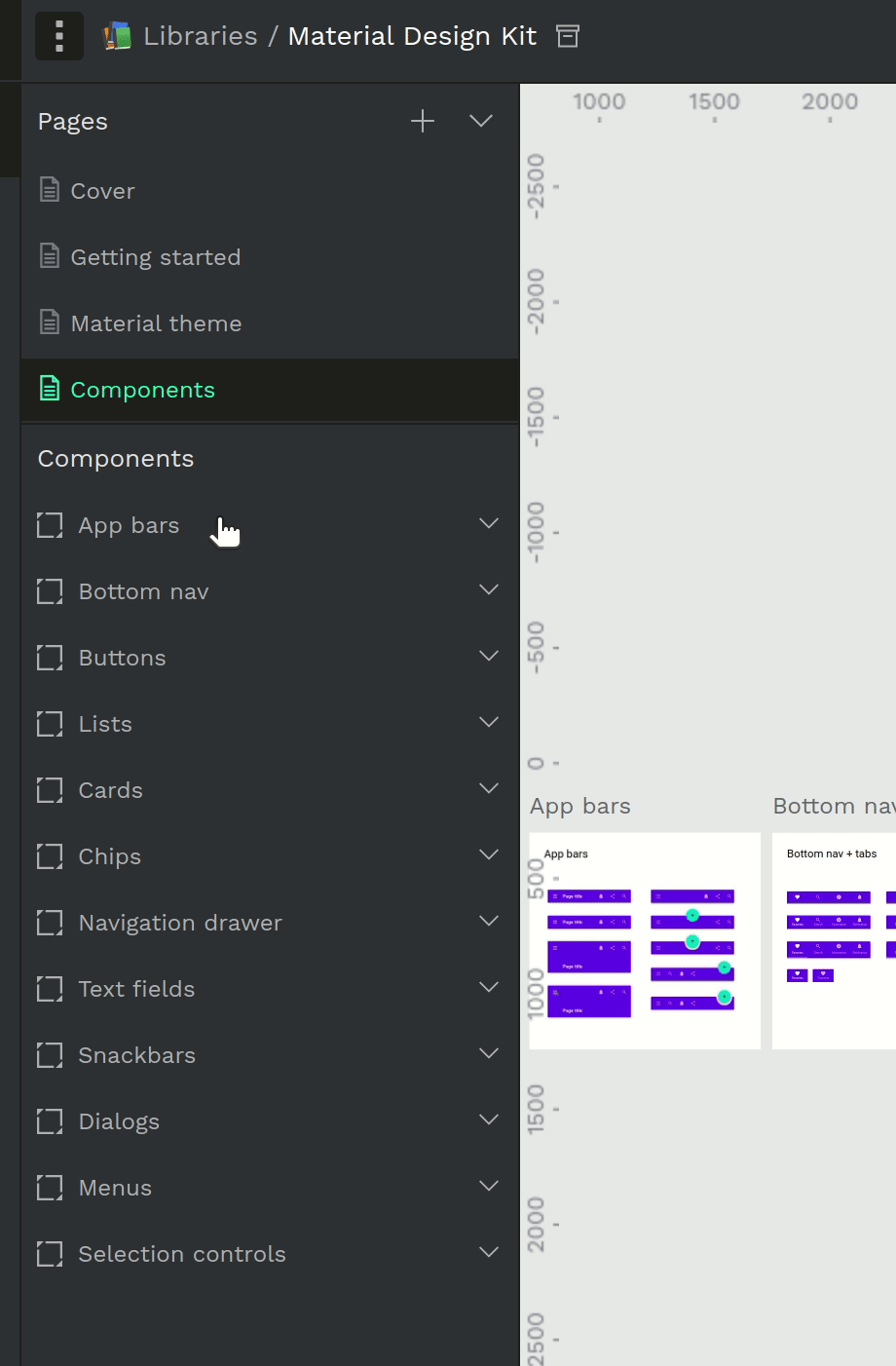896x1366 pixels.
Task: Expand the Text fields layer chevron
Action: click(489, 988)
